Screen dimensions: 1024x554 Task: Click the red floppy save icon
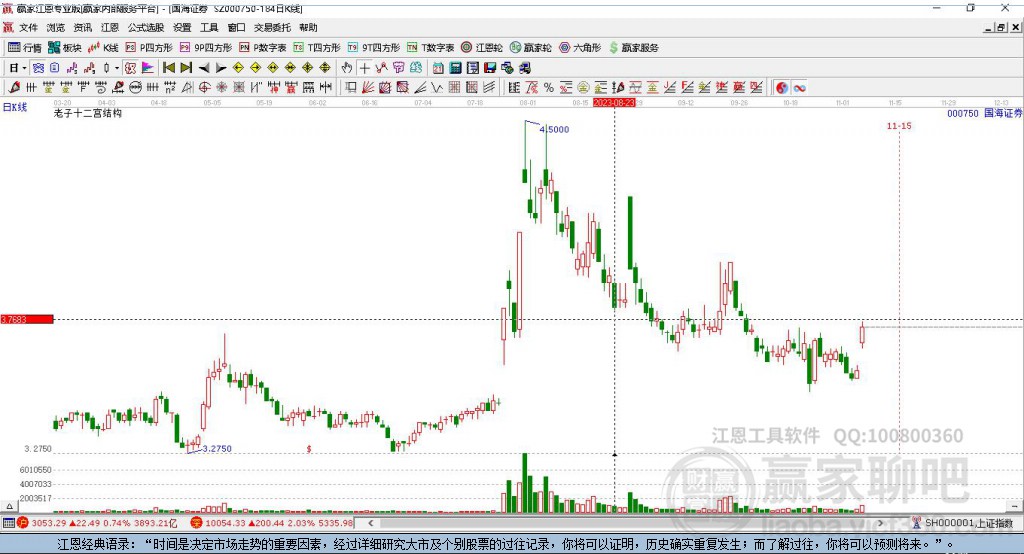pos(490,68)
